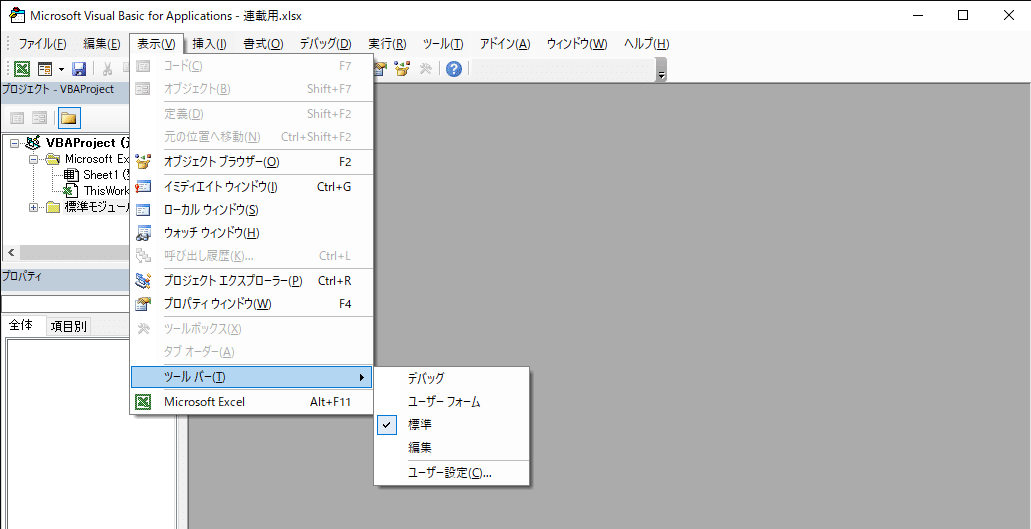Screen dimensions: 1031x529
Task: Open 編集(E) menu
Action: tap(102, 44)
